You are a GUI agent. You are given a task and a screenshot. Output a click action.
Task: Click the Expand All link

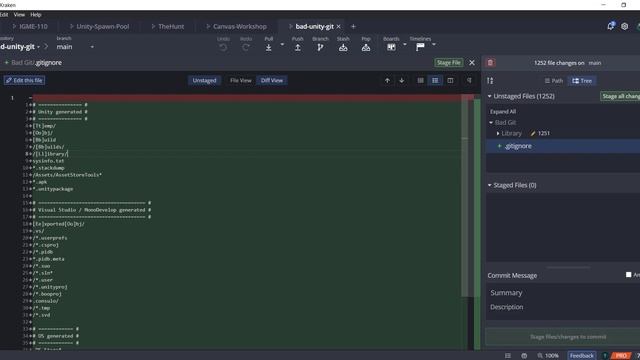pos(503,111)
